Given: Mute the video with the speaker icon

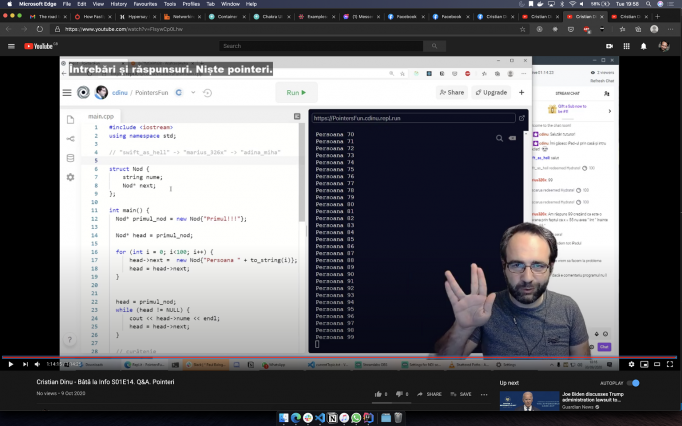Looking at the screenshot, I should 37,364.
